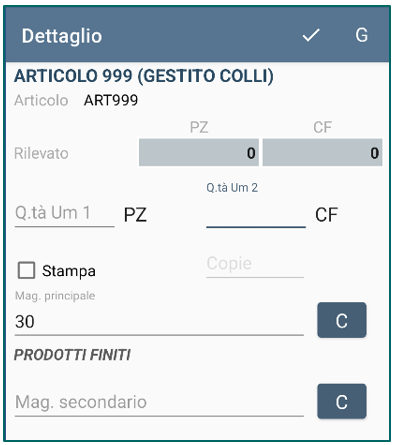Click the ARTICOLO 999 (GESTITO COLLI) heading
The height and width of the screenshot is (445, 394).
tap(144, 76)
